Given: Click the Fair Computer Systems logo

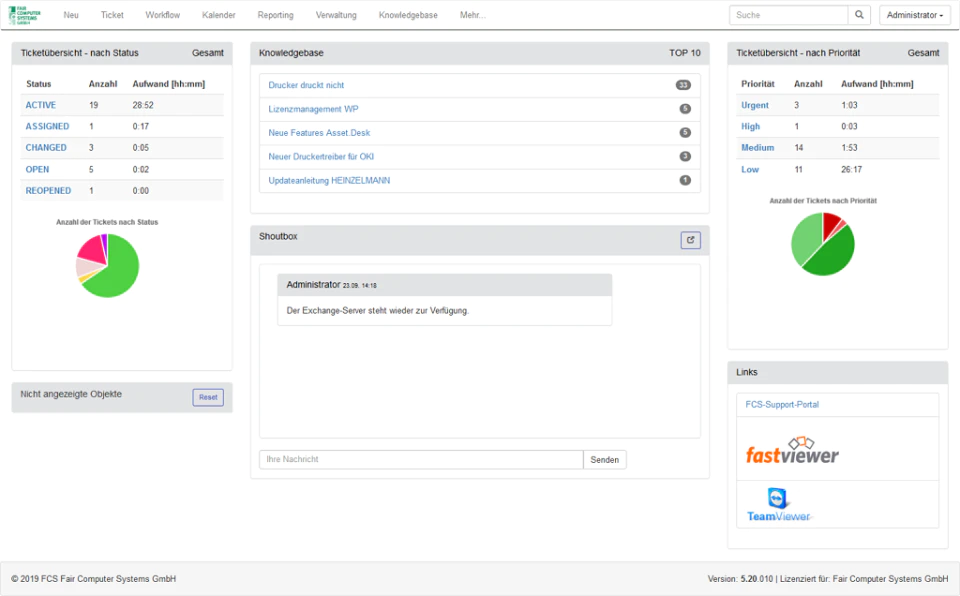Looking at the screenshot, I should pyautogui.click(x=24, y=15).
